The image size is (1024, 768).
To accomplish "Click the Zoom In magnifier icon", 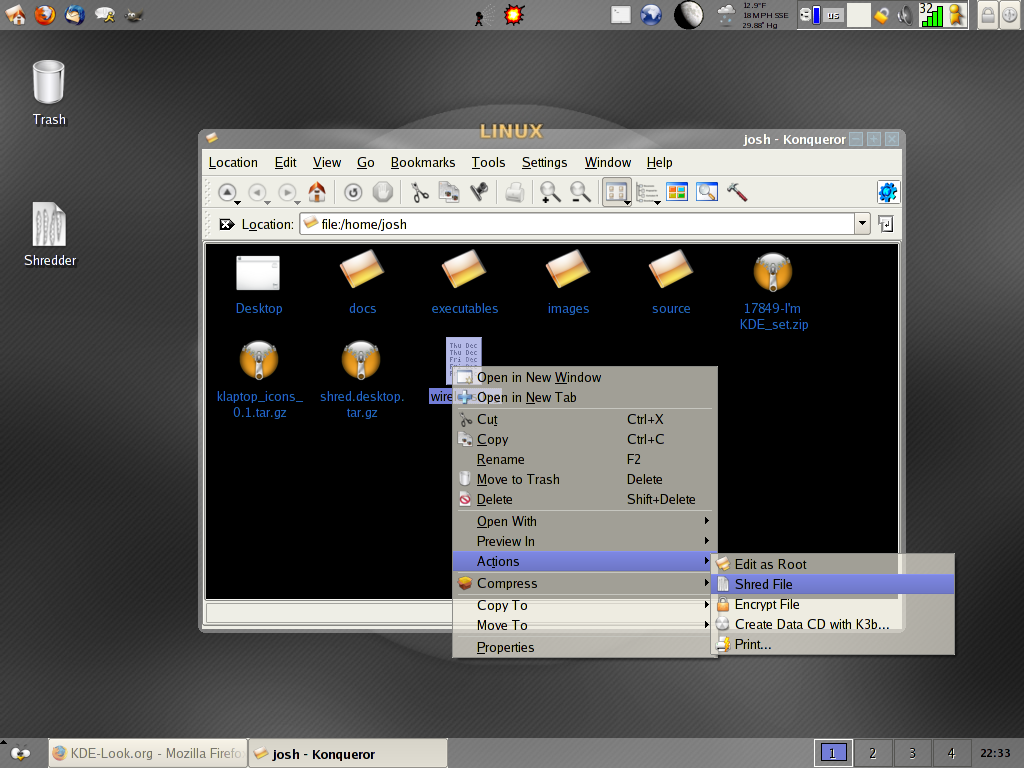I will coord(550,192).
